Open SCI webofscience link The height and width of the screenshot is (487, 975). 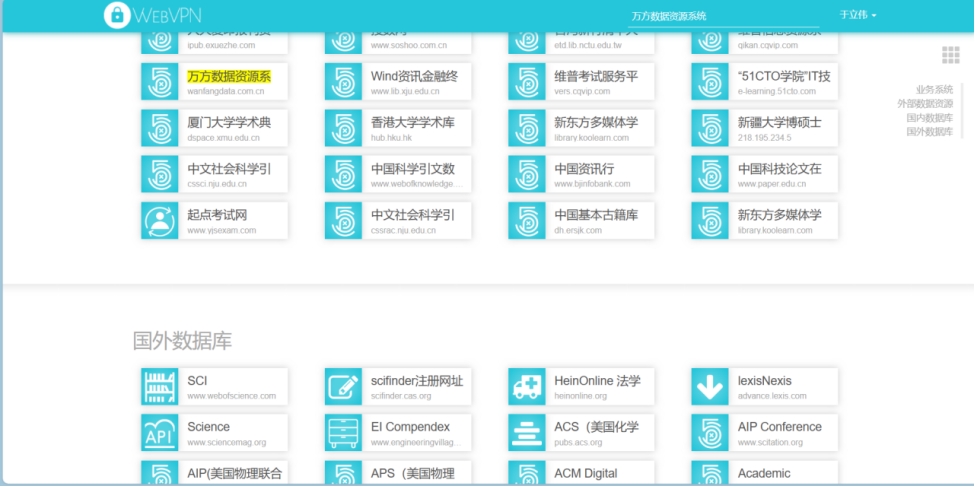tap(197, 381)
